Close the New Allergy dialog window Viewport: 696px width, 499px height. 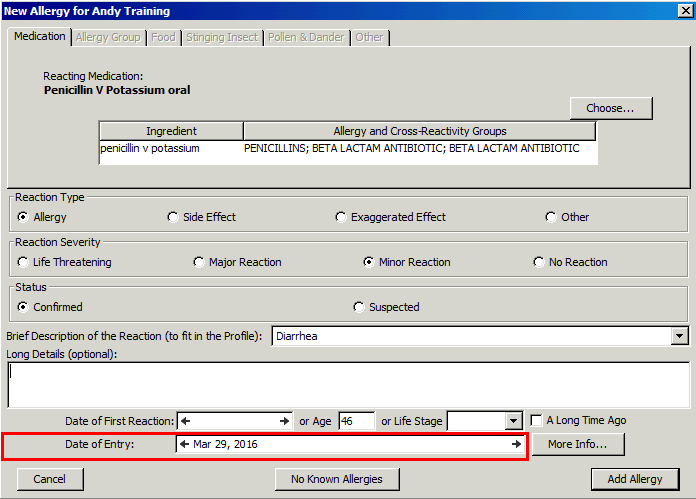coord(684,11)
